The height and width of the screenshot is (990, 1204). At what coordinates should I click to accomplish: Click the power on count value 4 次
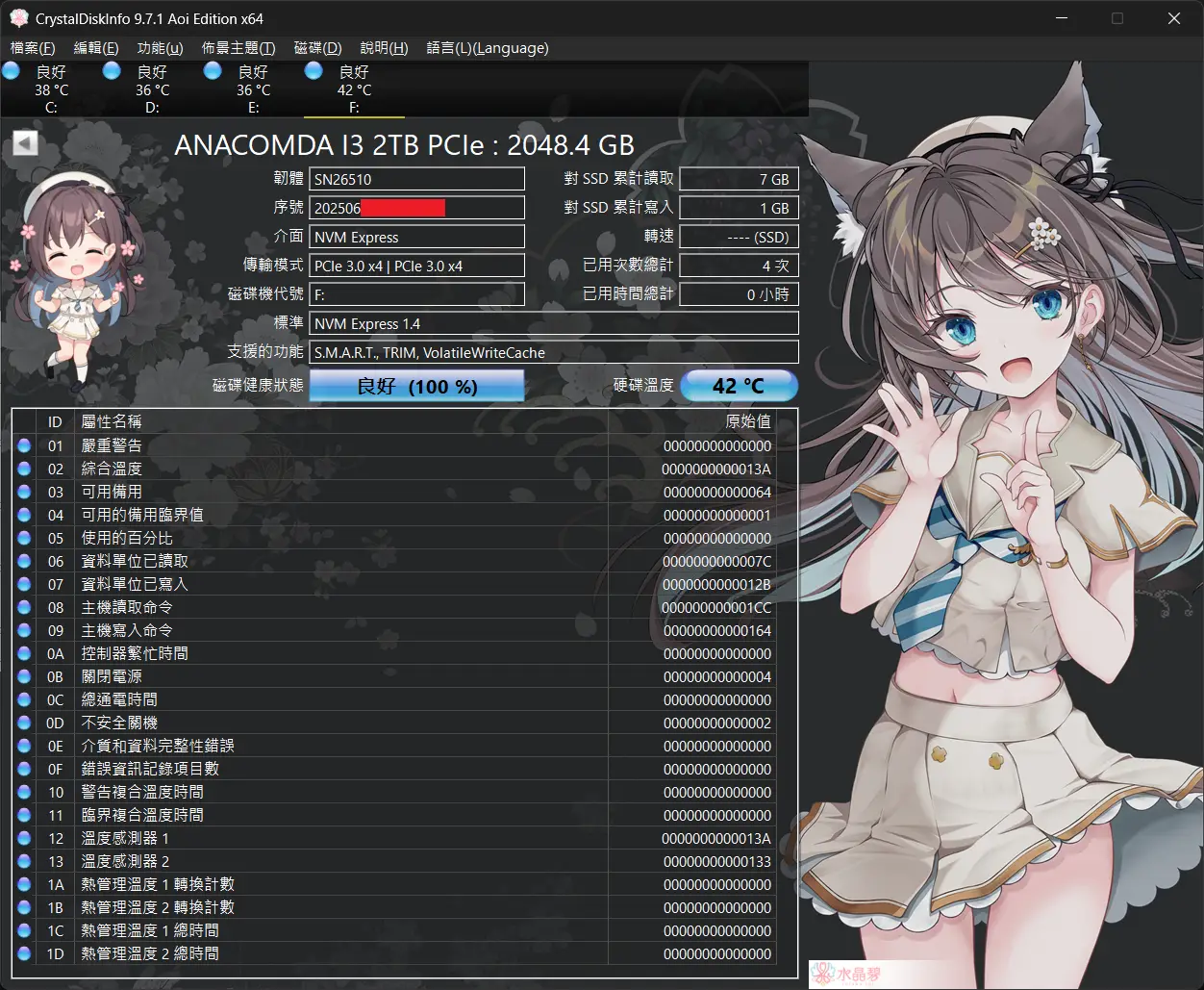coord(739,266)
